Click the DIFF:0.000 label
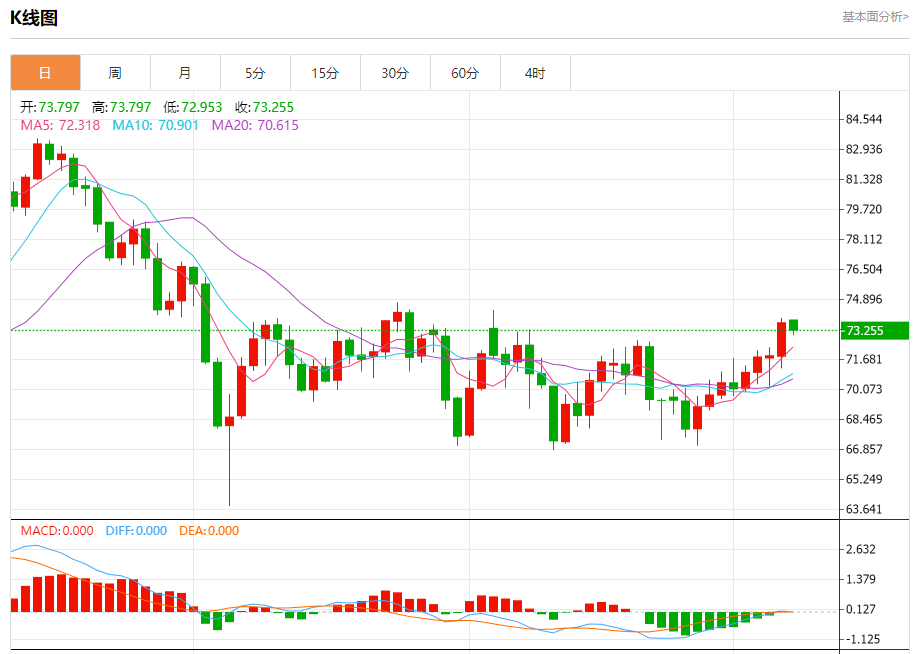 [136, 531]
